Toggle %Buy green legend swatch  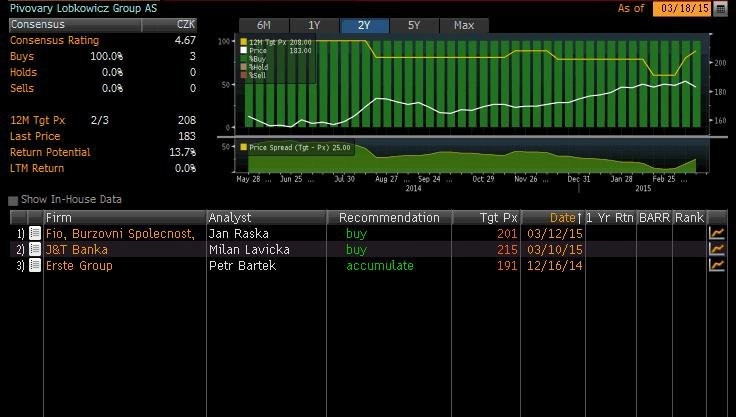pyautogui.click(x=243, y=59)
